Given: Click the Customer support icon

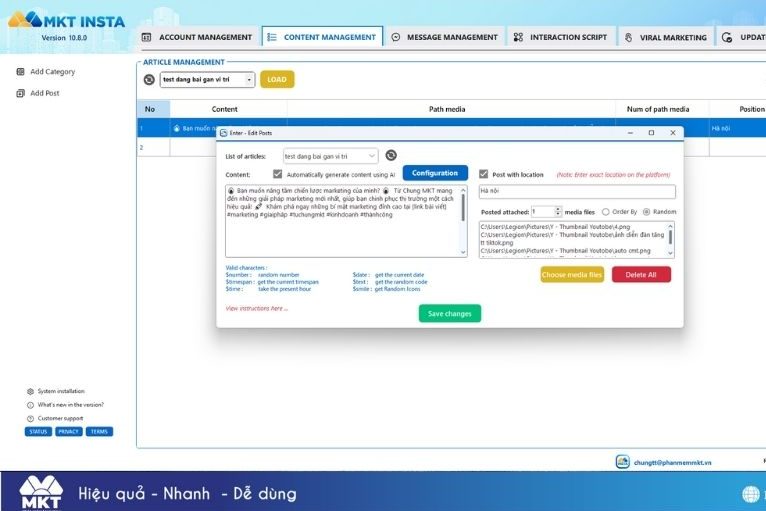Looking at the screenshot, I should pyautogui.click(x=30, y=419).
